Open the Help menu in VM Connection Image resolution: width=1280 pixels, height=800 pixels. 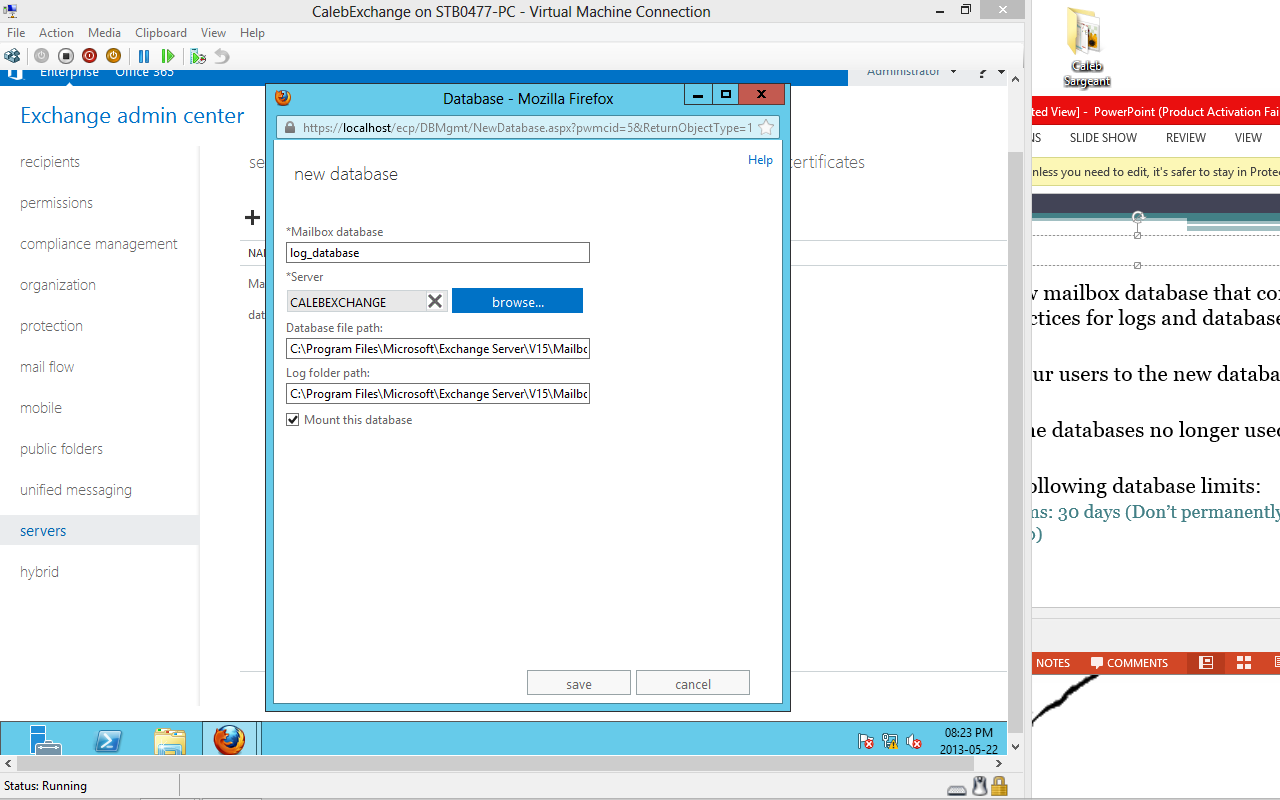(252, 33)
